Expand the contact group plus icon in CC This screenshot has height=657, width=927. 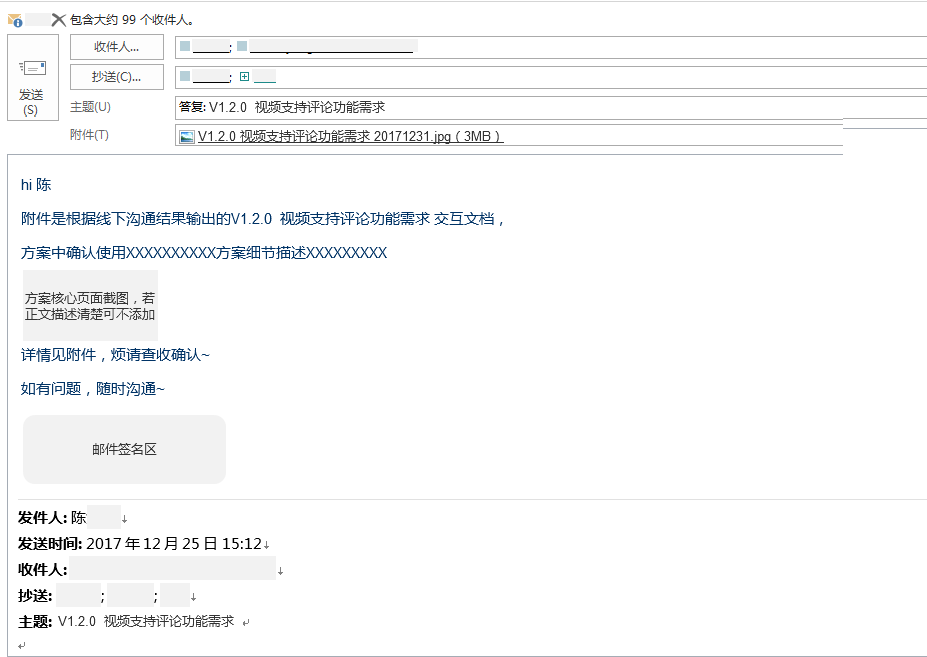[244, 76]
